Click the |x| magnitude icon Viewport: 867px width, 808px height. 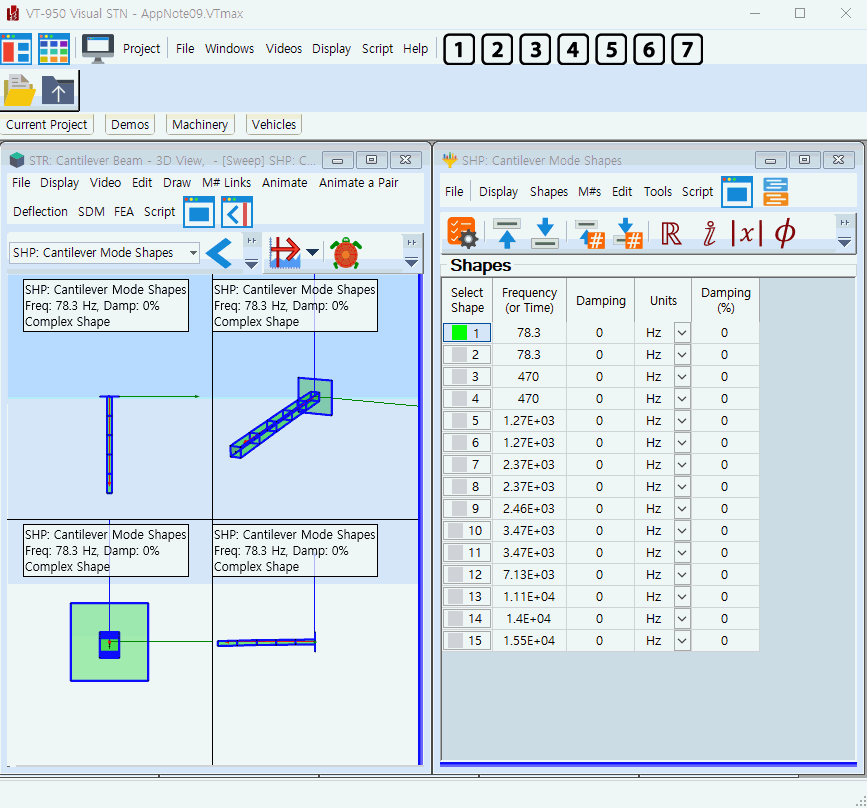(x=746, y=233)
